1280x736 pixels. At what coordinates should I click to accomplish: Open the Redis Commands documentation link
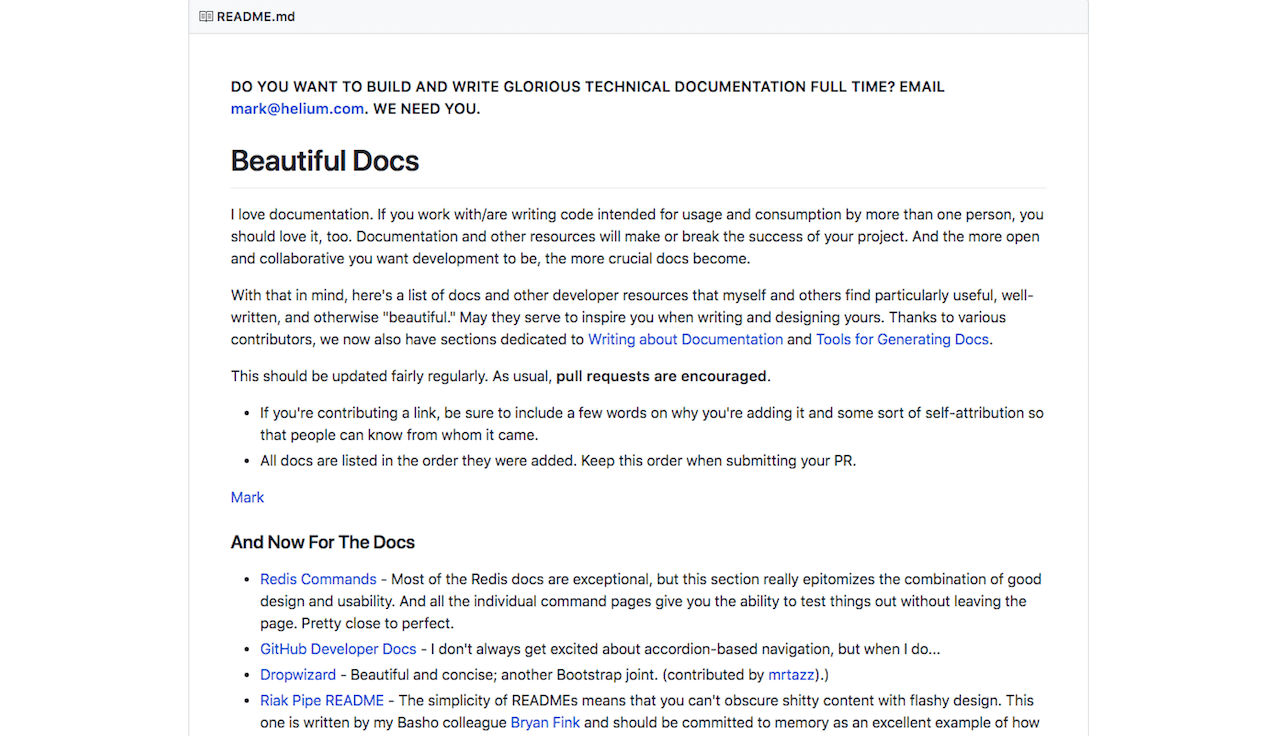(318, 578)
